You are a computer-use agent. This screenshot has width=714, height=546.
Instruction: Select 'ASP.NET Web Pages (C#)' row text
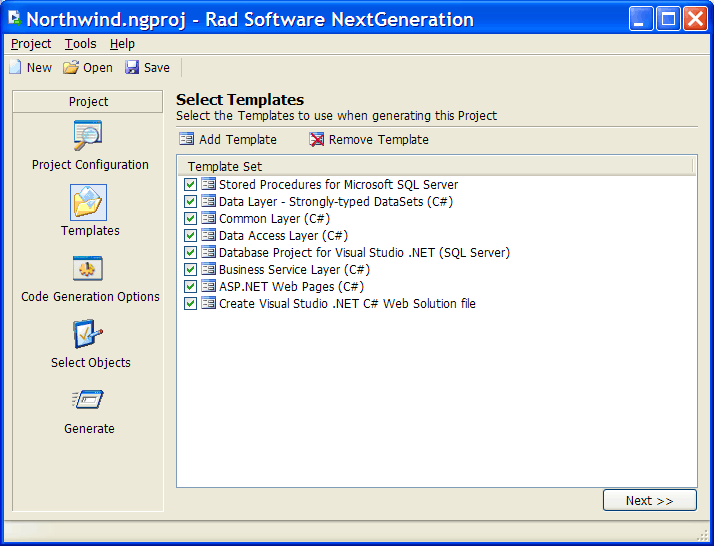291,286
